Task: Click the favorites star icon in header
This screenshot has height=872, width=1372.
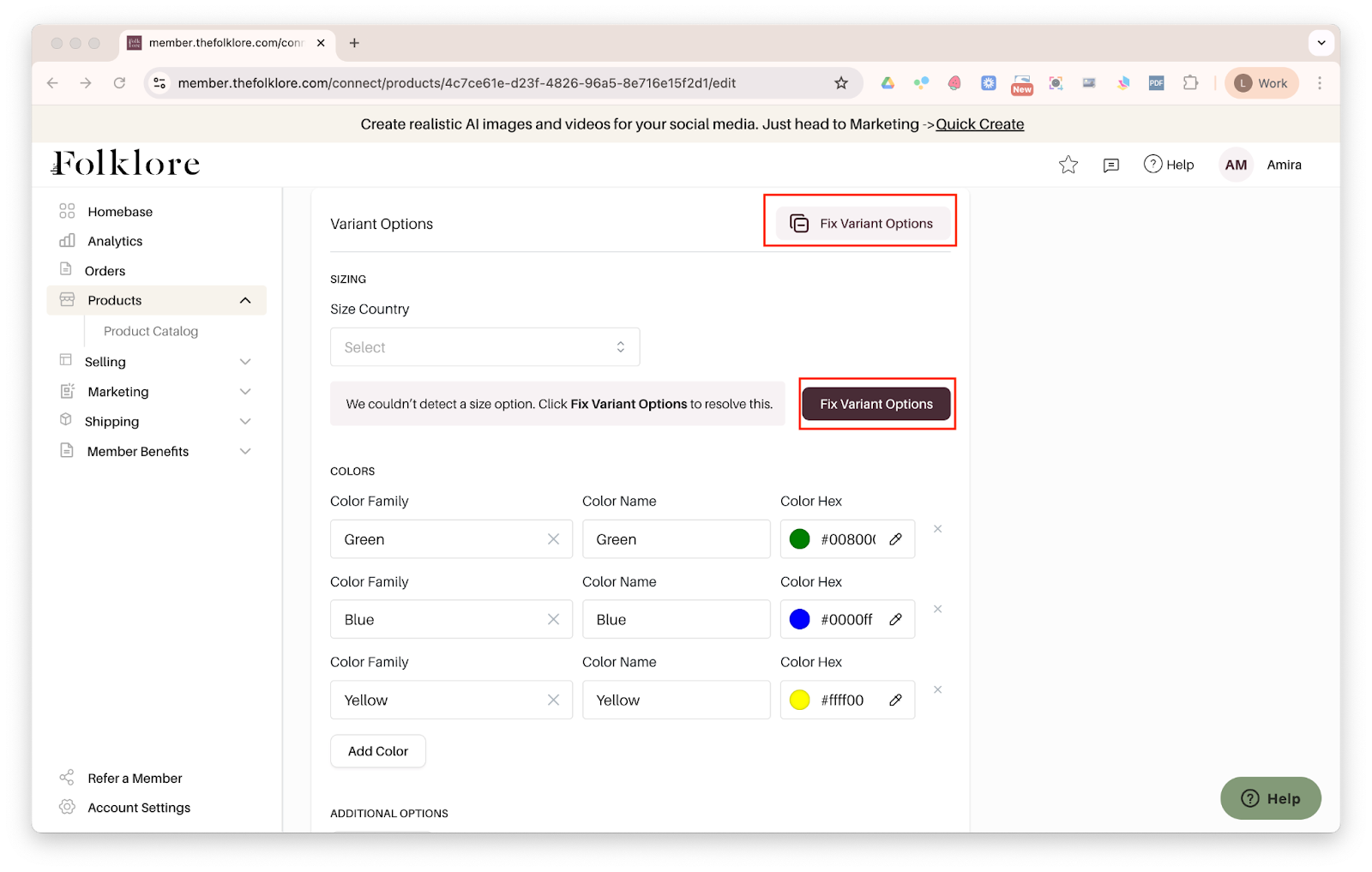Action: pos(1068,165)
